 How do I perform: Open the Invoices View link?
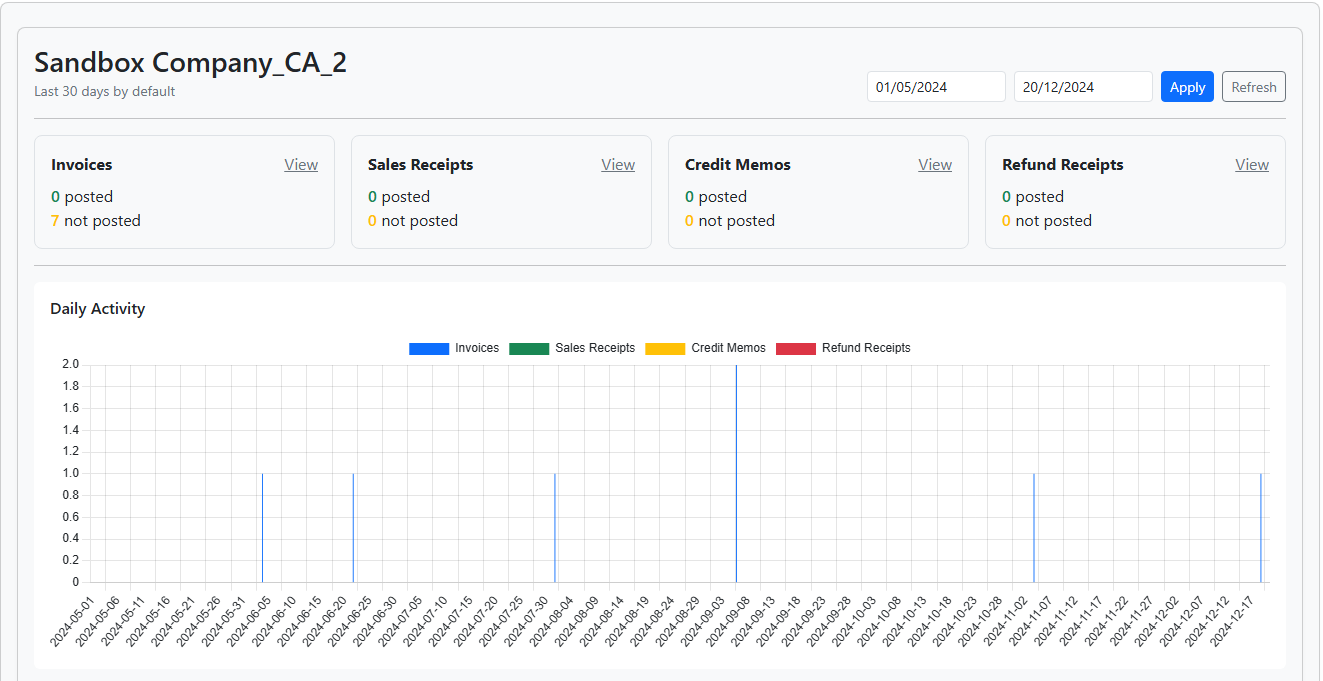(x=301, y=165)
